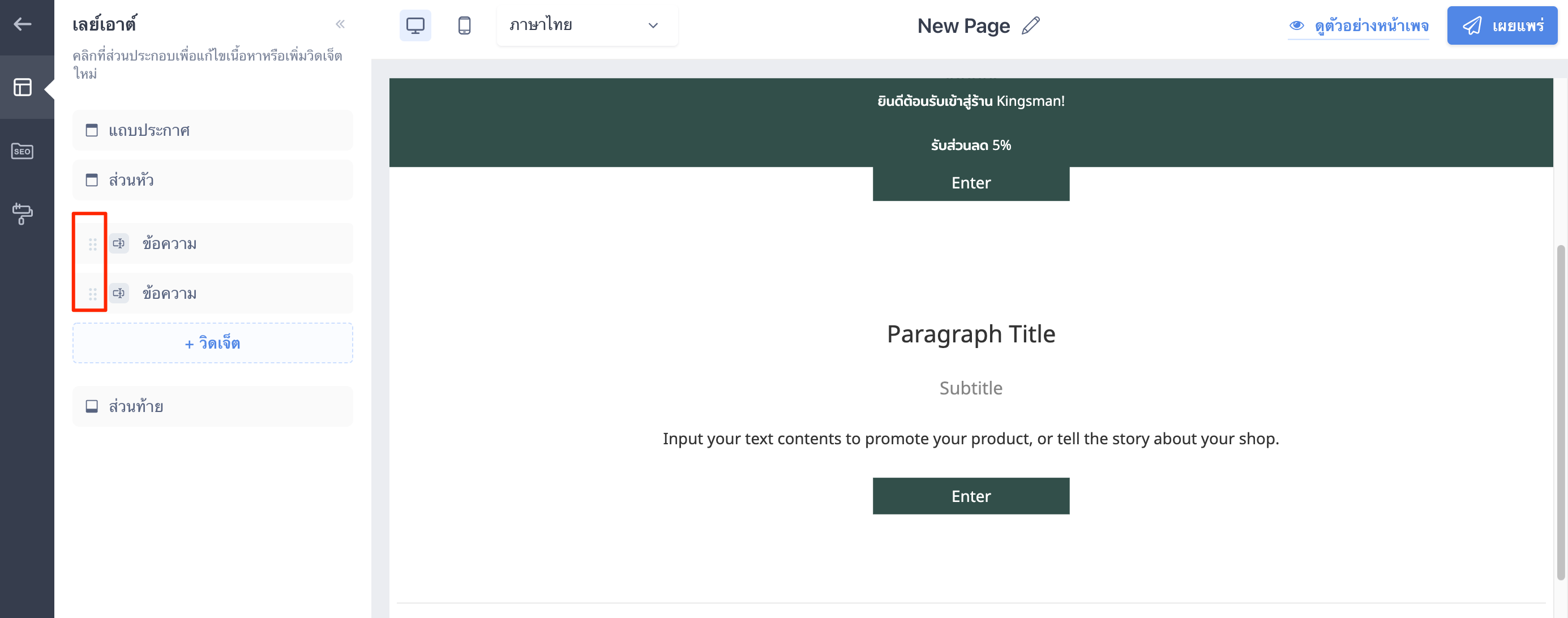1568x618 pixels.
Task: Click the page preview vertical scrollbar
Action: tap(1560, 412)
